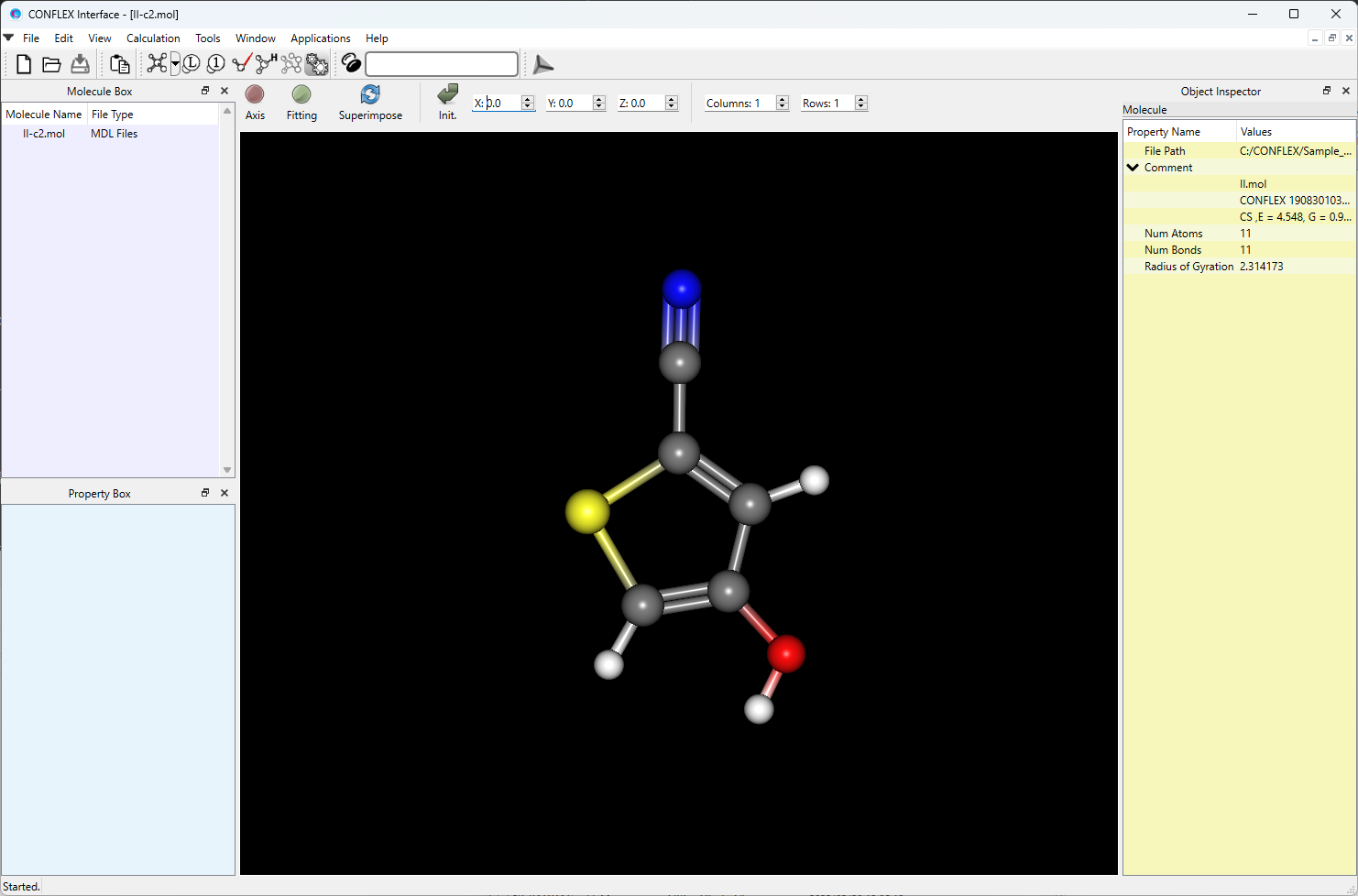Screen dimensions: 1358x896
Task: Toggle the Axis display button
Action: (x=255, y=103)
